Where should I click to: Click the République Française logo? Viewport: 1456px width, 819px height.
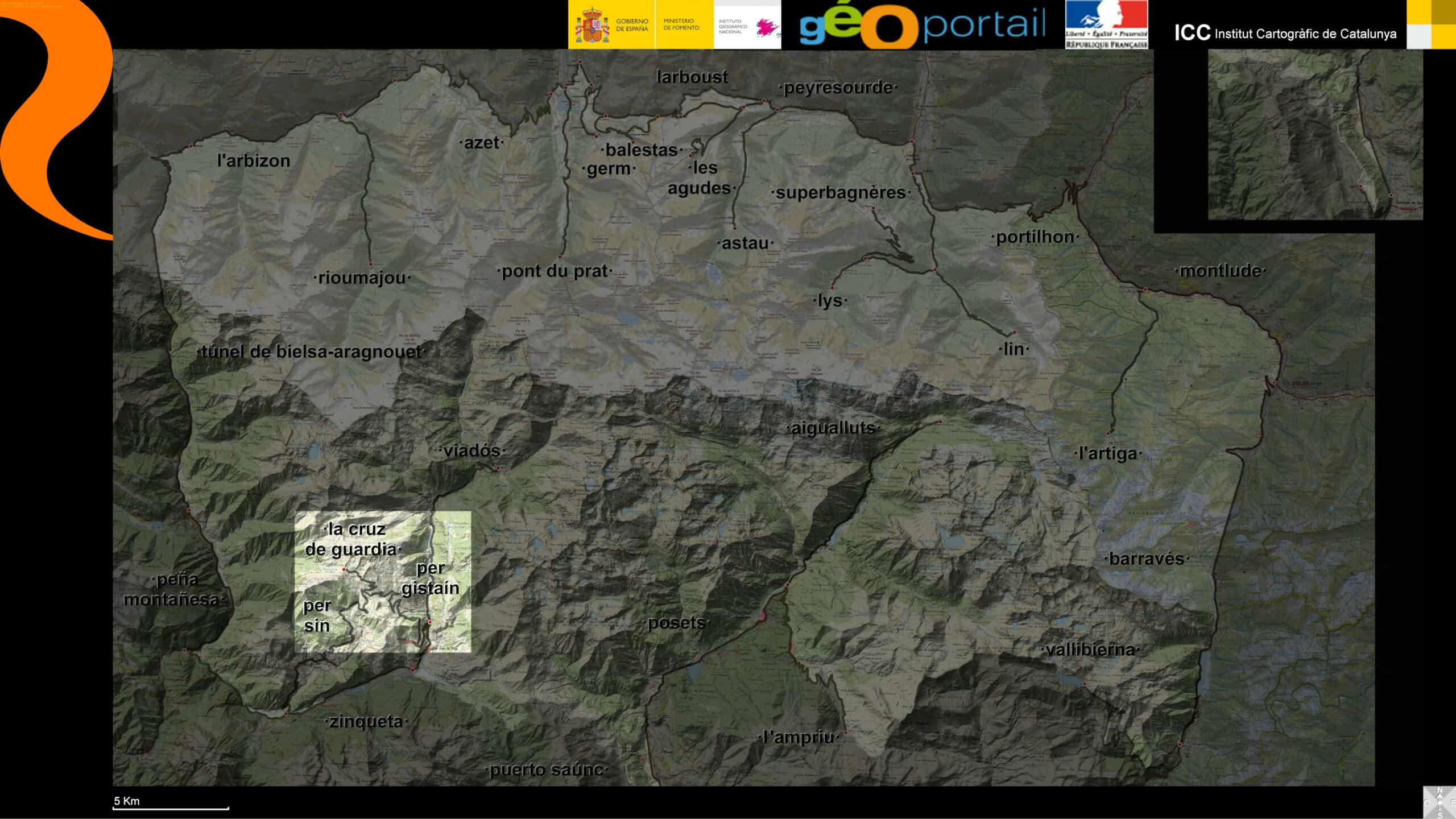point(1106,25)
